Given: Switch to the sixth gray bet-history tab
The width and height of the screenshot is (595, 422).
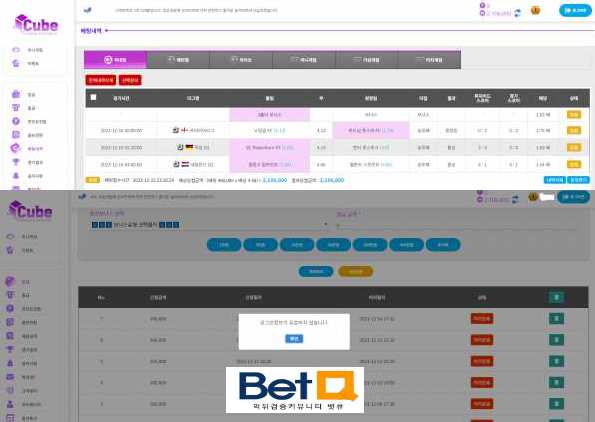Looking at the screenshot, I should (x=430, y=60).
